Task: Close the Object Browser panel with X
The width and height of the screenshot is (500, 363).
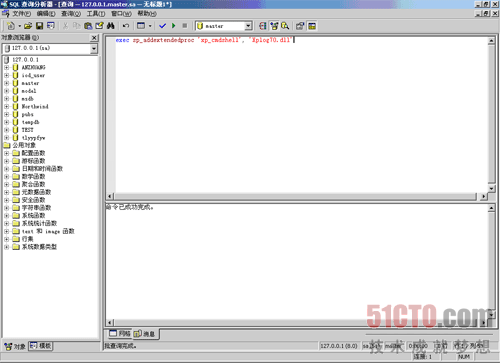Action: (94, 38)
